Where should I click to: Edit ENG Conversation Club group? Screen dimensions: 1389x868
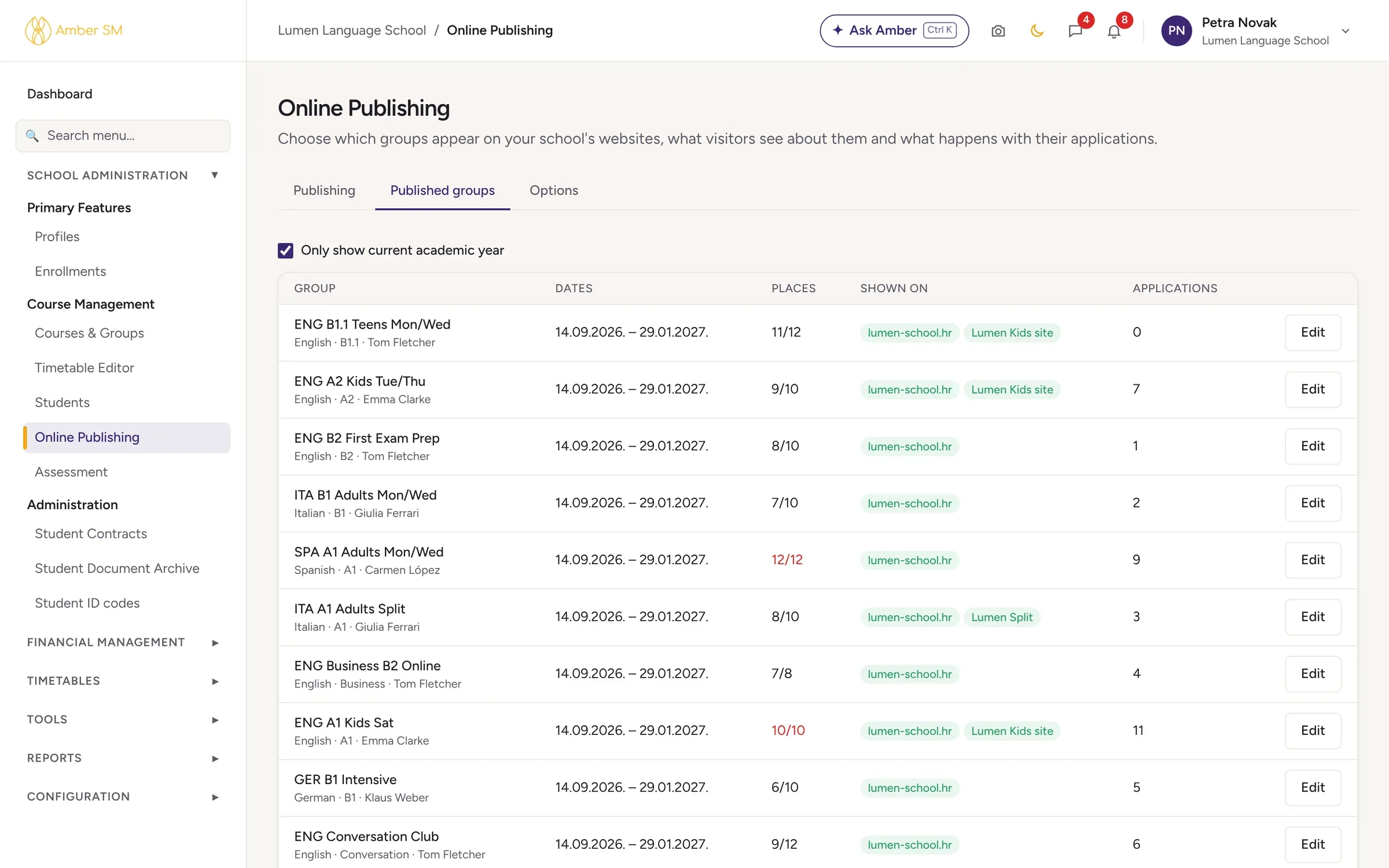(1313, 844)
